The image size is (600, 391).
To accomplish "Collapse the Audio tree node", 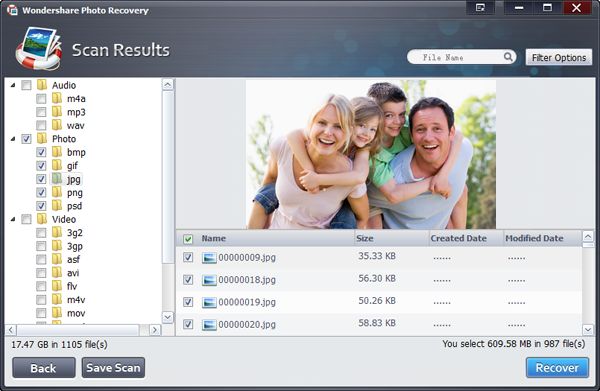I will tap(13, 85).
